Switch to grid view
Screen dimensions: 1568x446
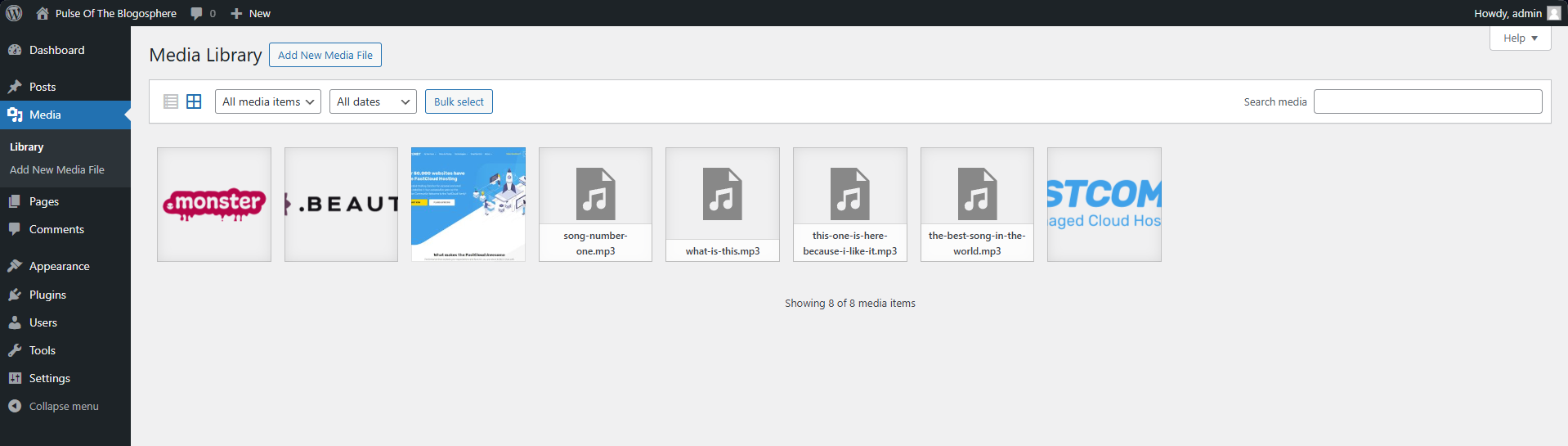[x=194, y=101]
